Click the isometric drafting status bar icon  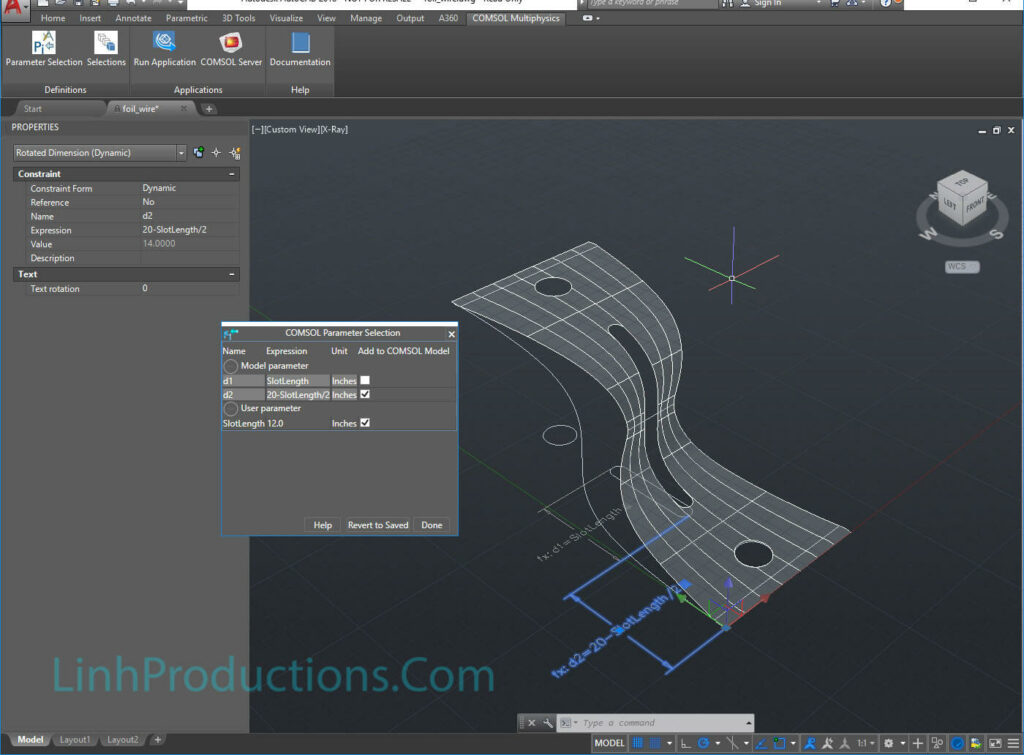click(x=733, y=743)
